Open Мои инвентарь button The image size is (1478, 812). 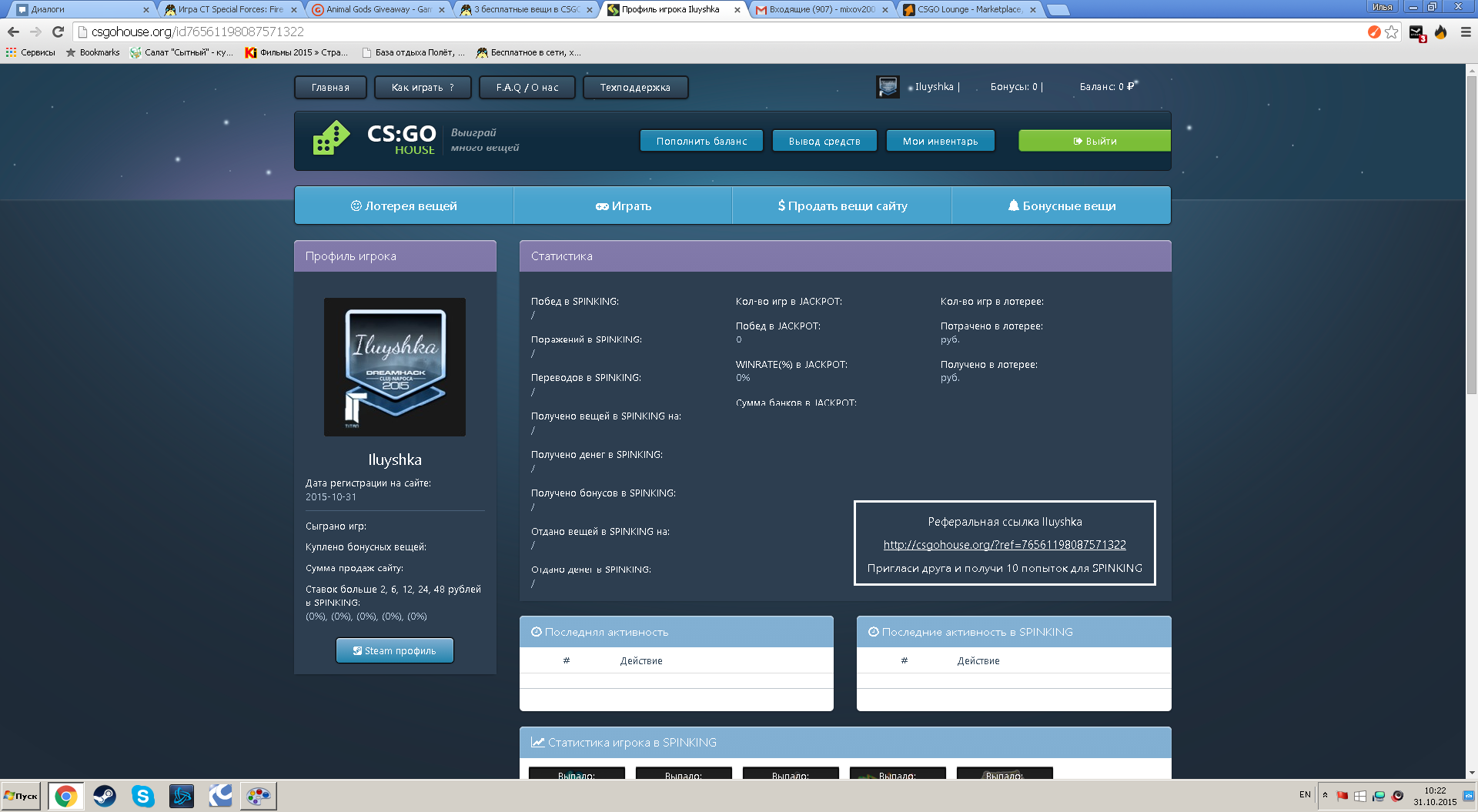click(940, 141)
